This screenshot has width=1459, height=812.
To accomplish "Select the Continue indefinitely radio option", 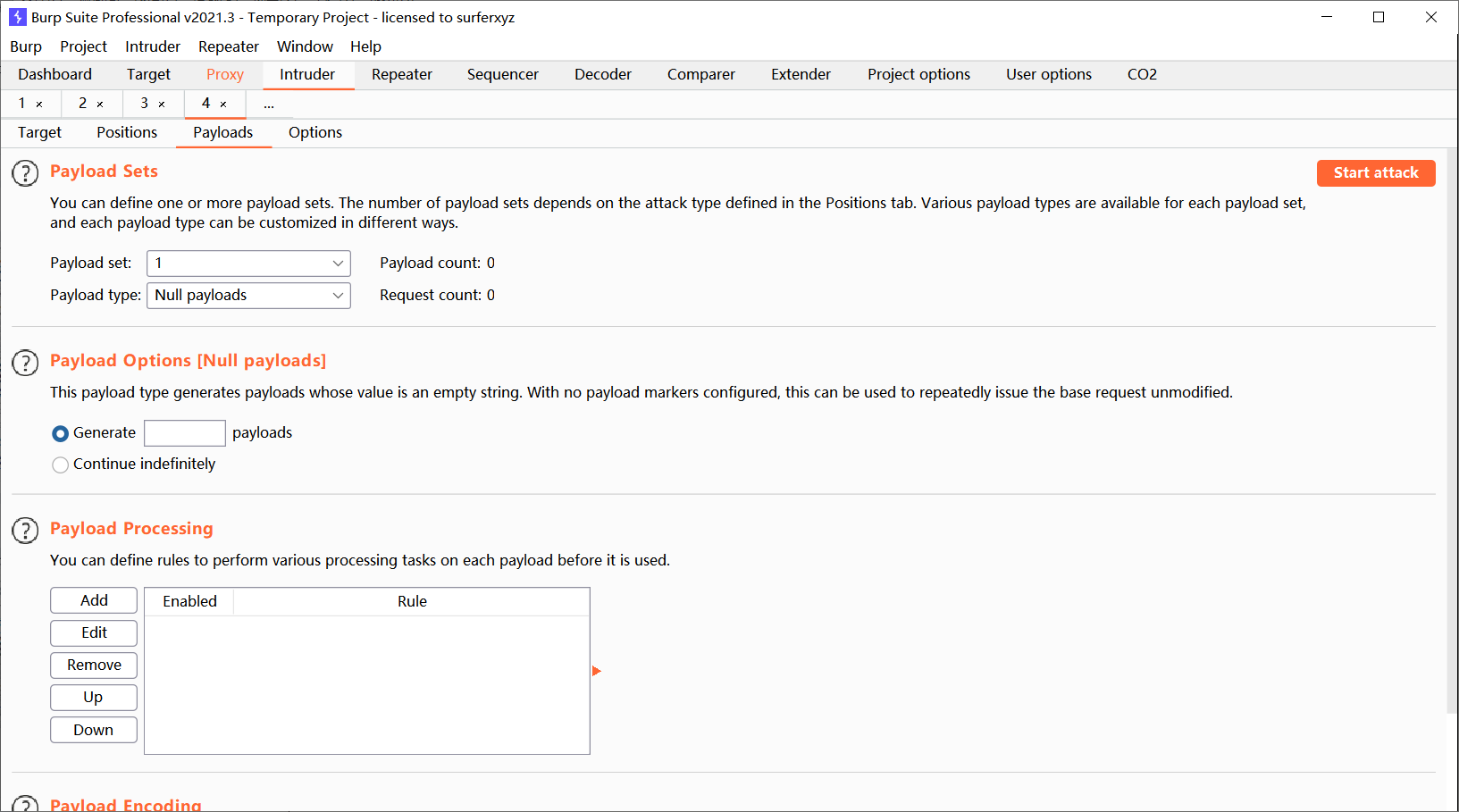I will point(60,465).
